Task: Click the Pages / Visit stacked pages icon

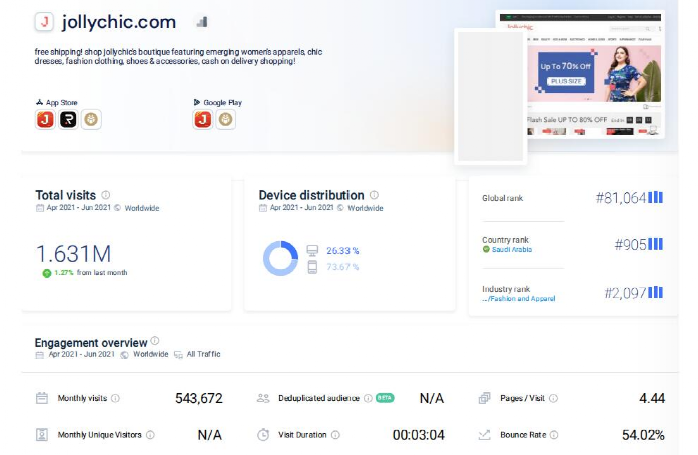Action: pos(484,398)
